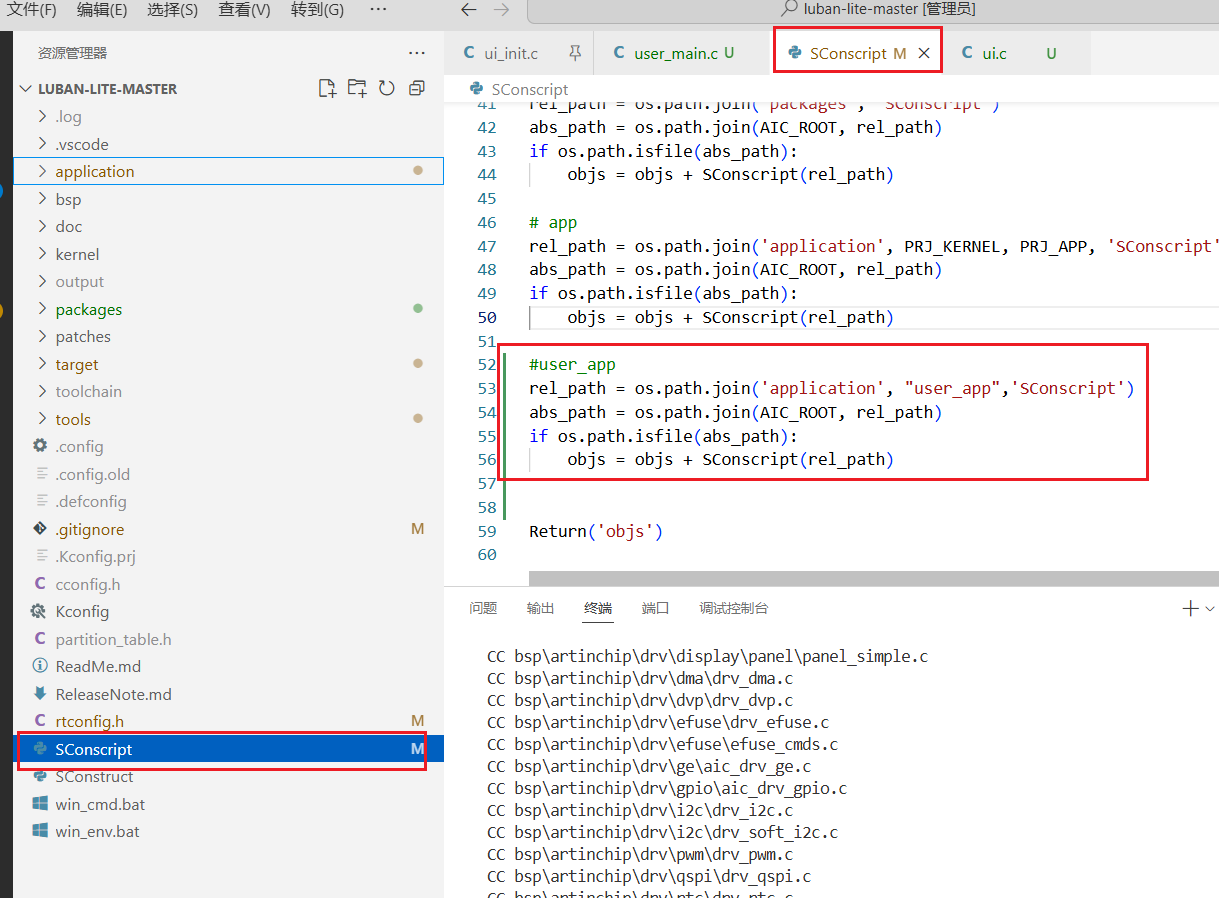This screenshot has width=1219, height=898.
Task: Click the luban-lite-master search box
Action: (873, 10)
